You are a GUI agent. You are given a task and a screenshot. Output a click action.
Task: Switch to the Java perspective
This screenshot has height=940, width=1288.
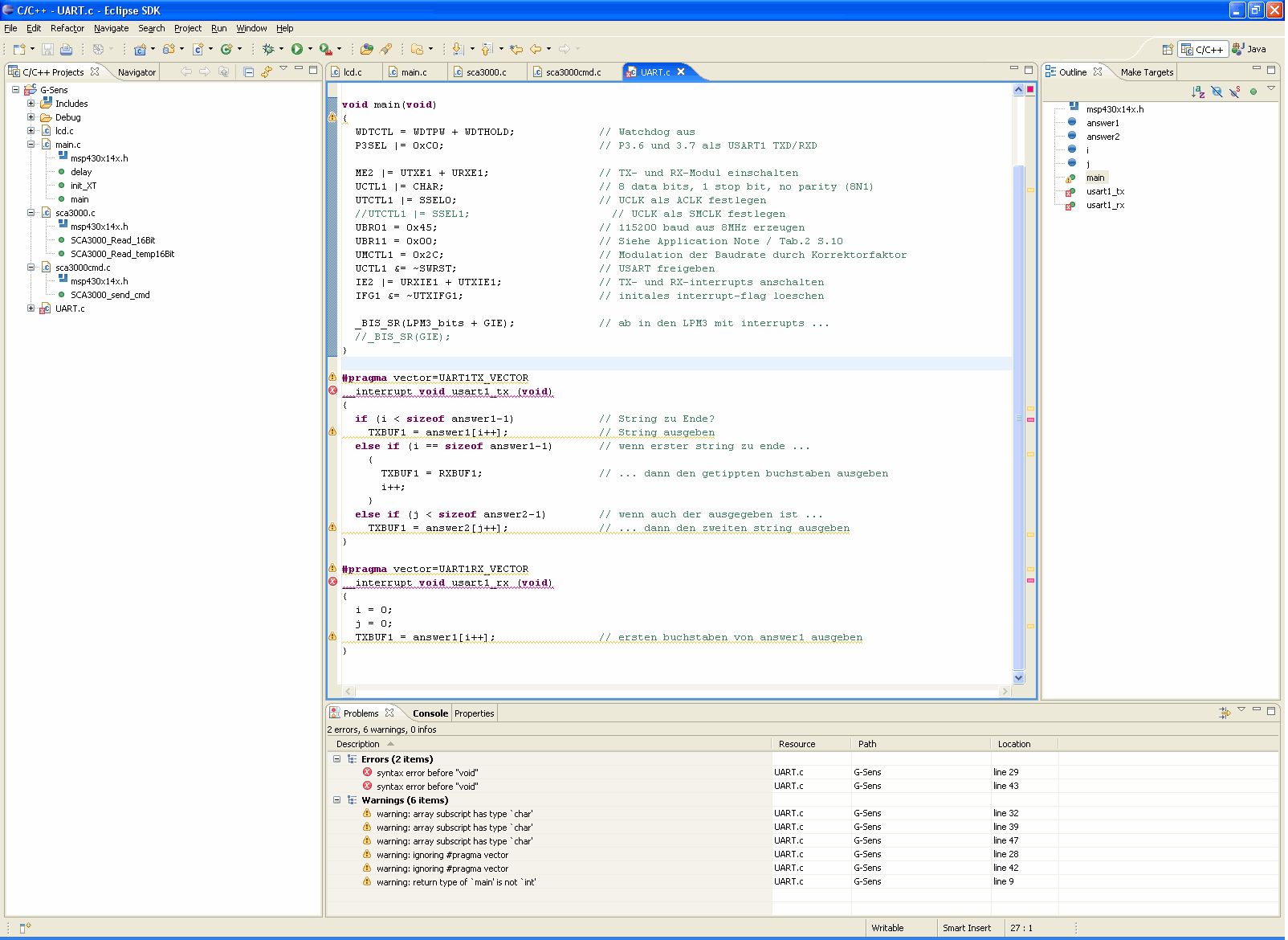point(1249,49)
